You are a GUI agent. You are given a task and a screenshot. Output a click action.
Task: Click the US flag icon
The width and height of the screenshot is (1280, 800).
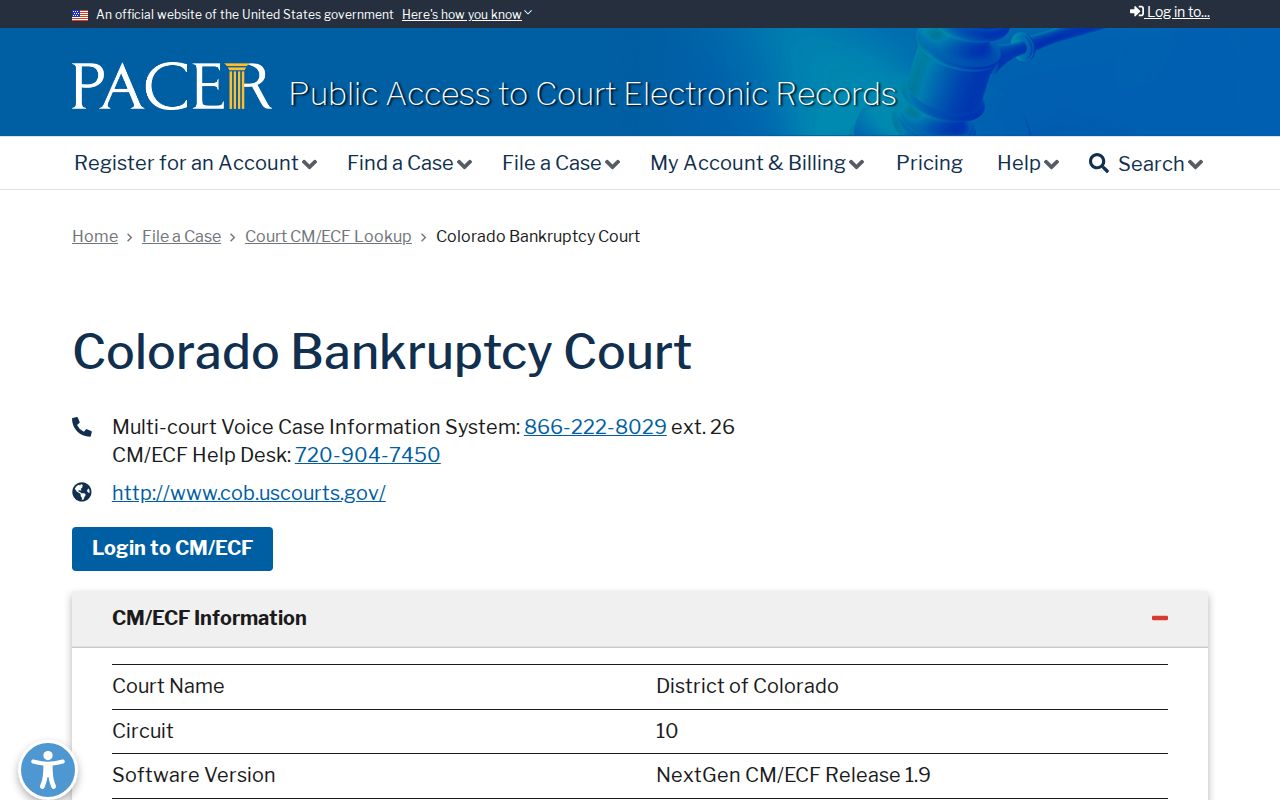[x=80, y=15]
